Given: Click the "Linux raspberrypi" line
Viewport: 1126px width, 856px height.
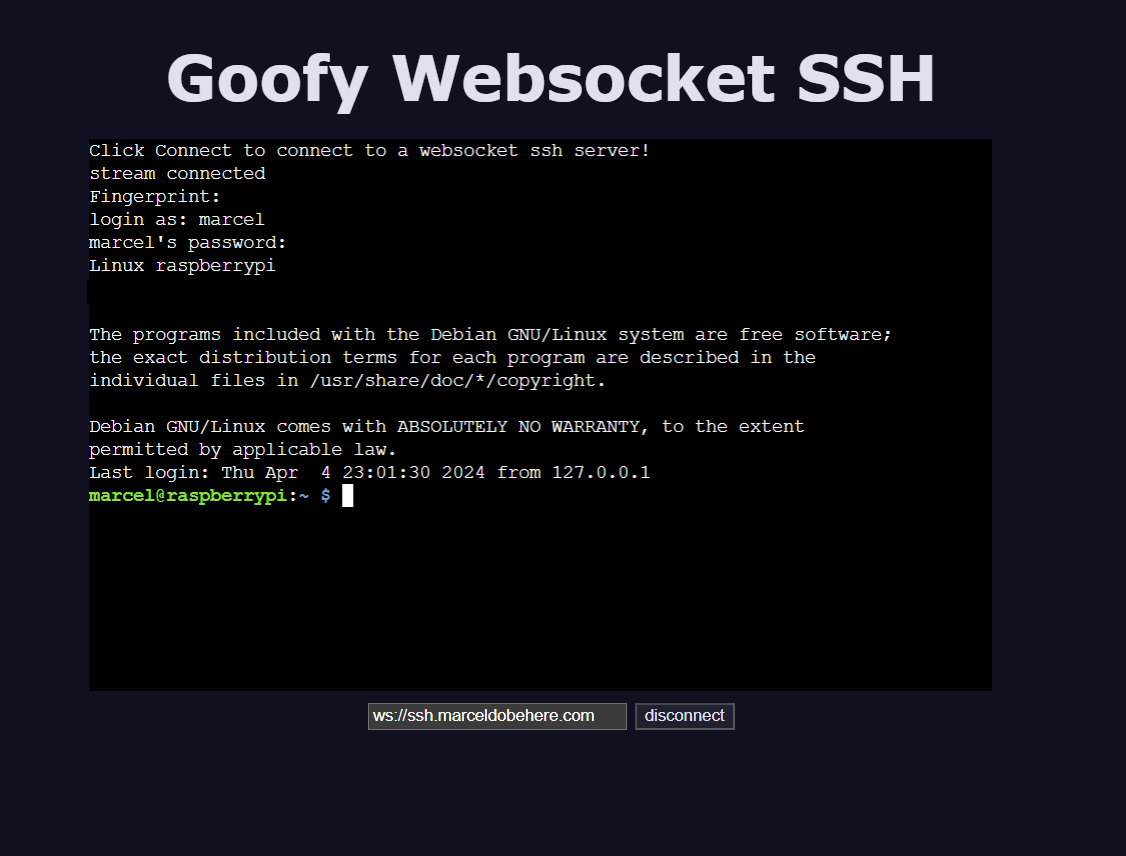Looking at the screenshot, I should pos(182,266).
